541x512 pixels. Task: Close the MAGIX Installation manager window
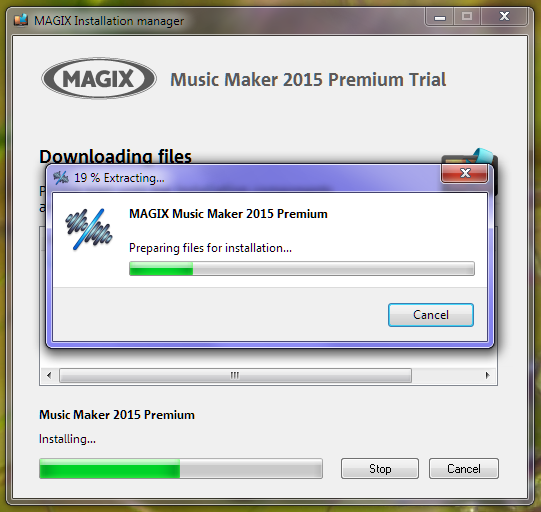coord(504,17)
